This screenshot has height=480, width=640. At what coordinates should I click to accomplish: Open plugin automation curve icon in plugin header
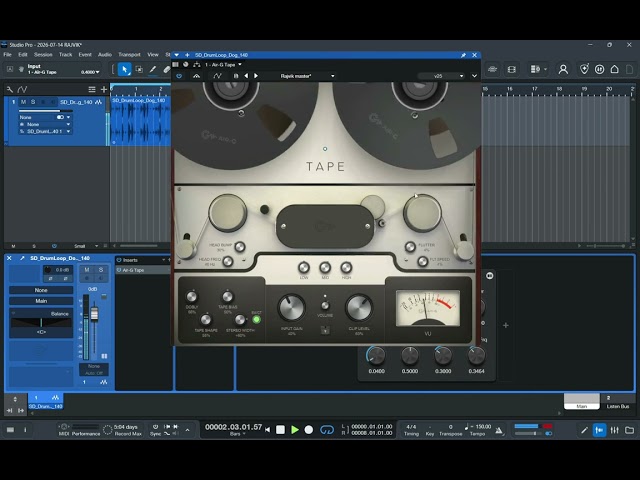[x=218, y=76]
